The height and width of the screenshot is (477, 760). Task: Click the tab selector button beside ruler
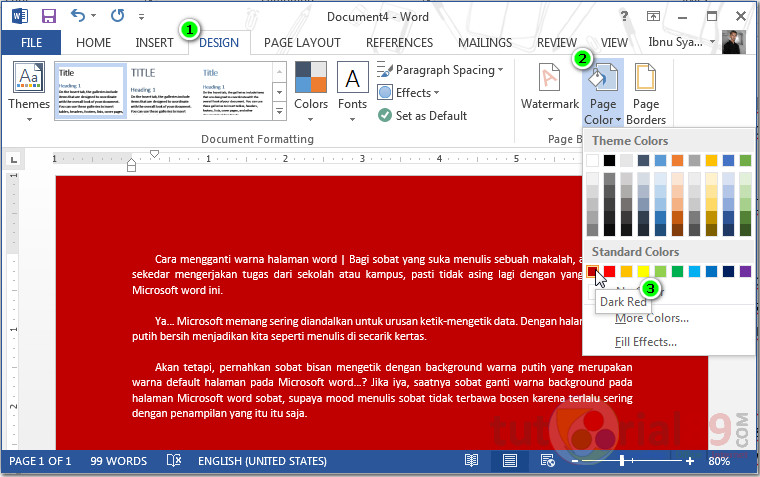(14, 159)
